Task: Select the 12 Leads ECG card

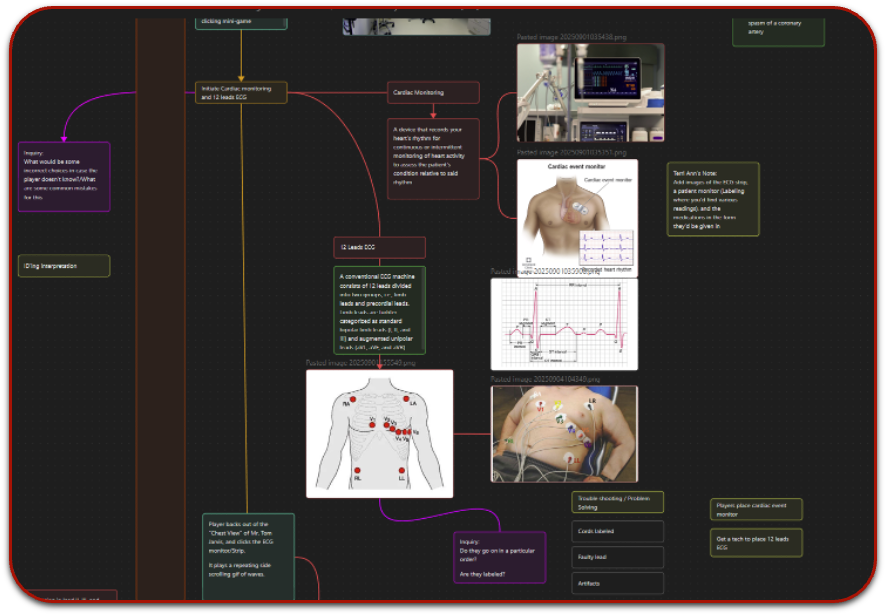Action: point(379,248)
